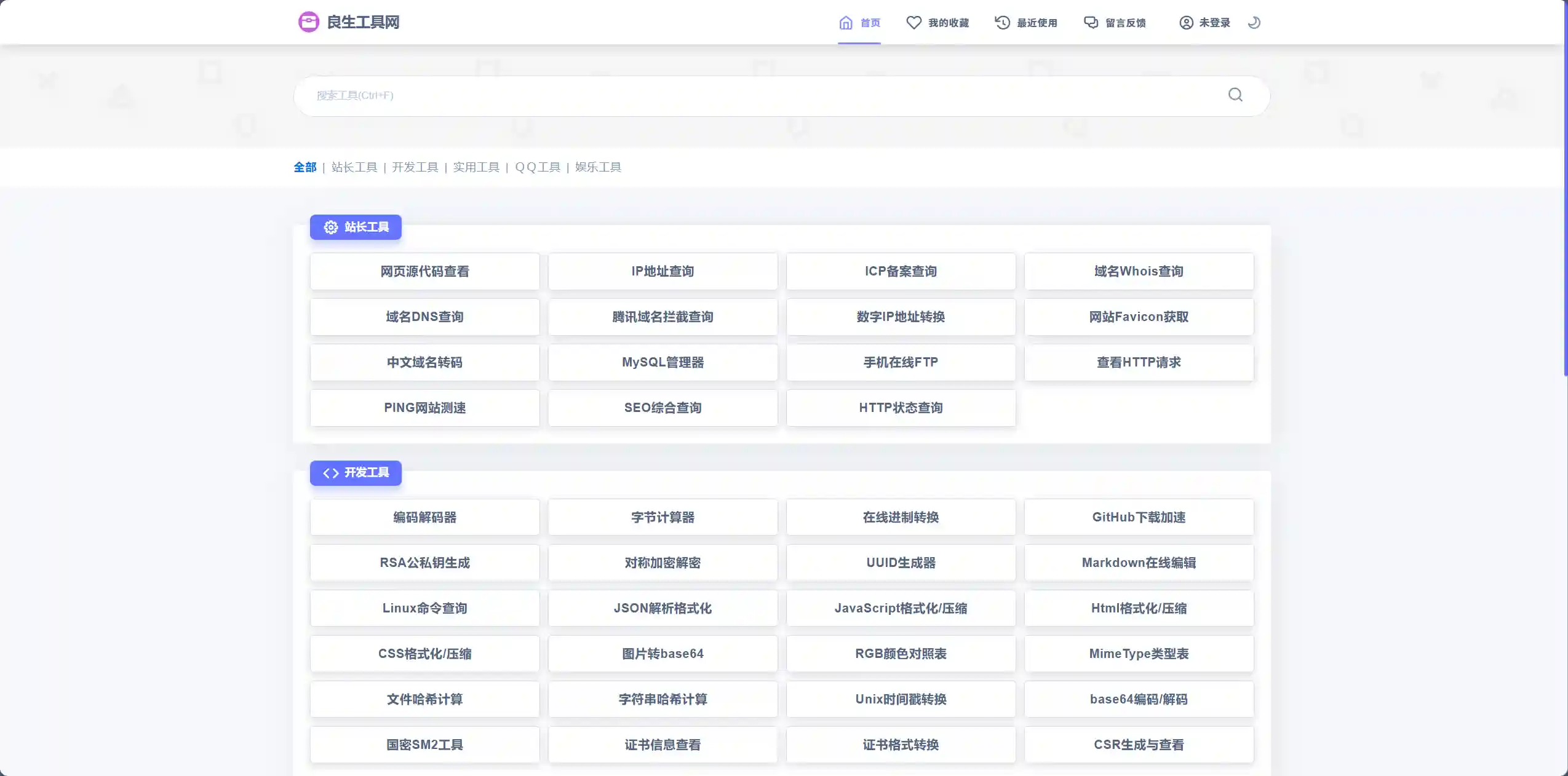
Task: Switch to the 全部 category filter
Action: pos(304,167)
